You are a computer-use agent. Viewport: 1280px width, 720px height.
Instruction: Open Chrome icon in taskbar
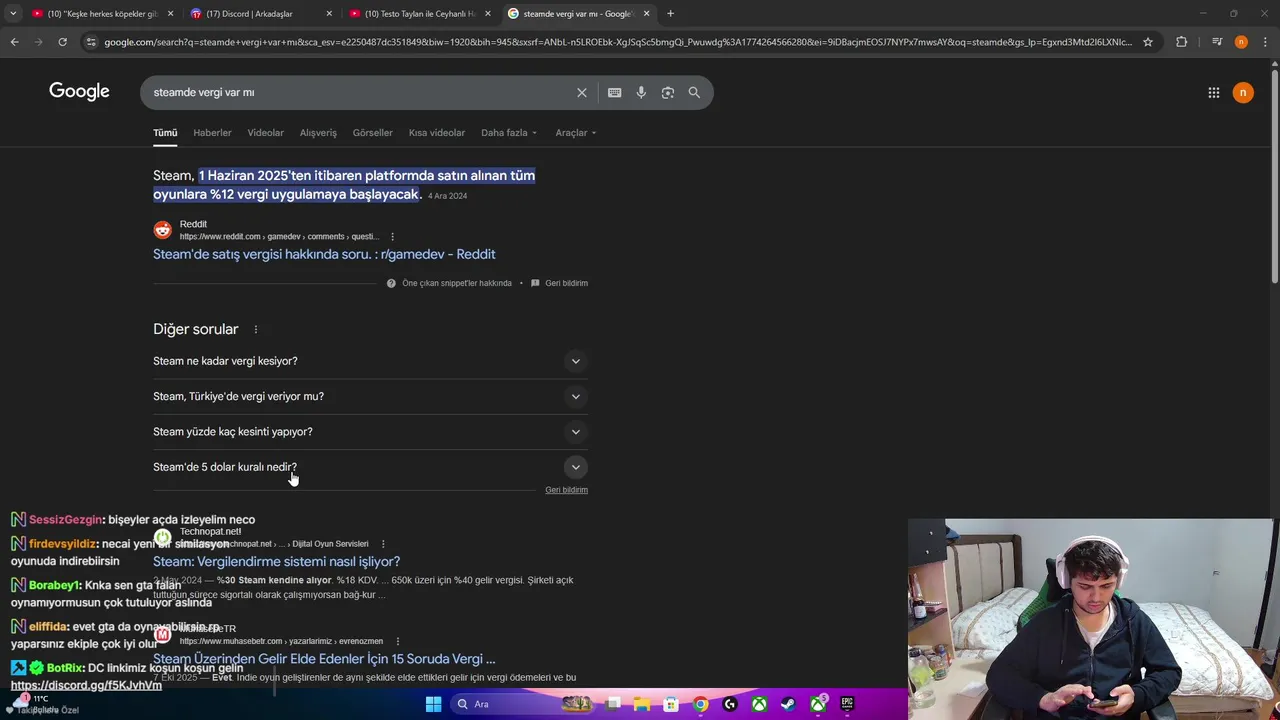pos(701,704)
